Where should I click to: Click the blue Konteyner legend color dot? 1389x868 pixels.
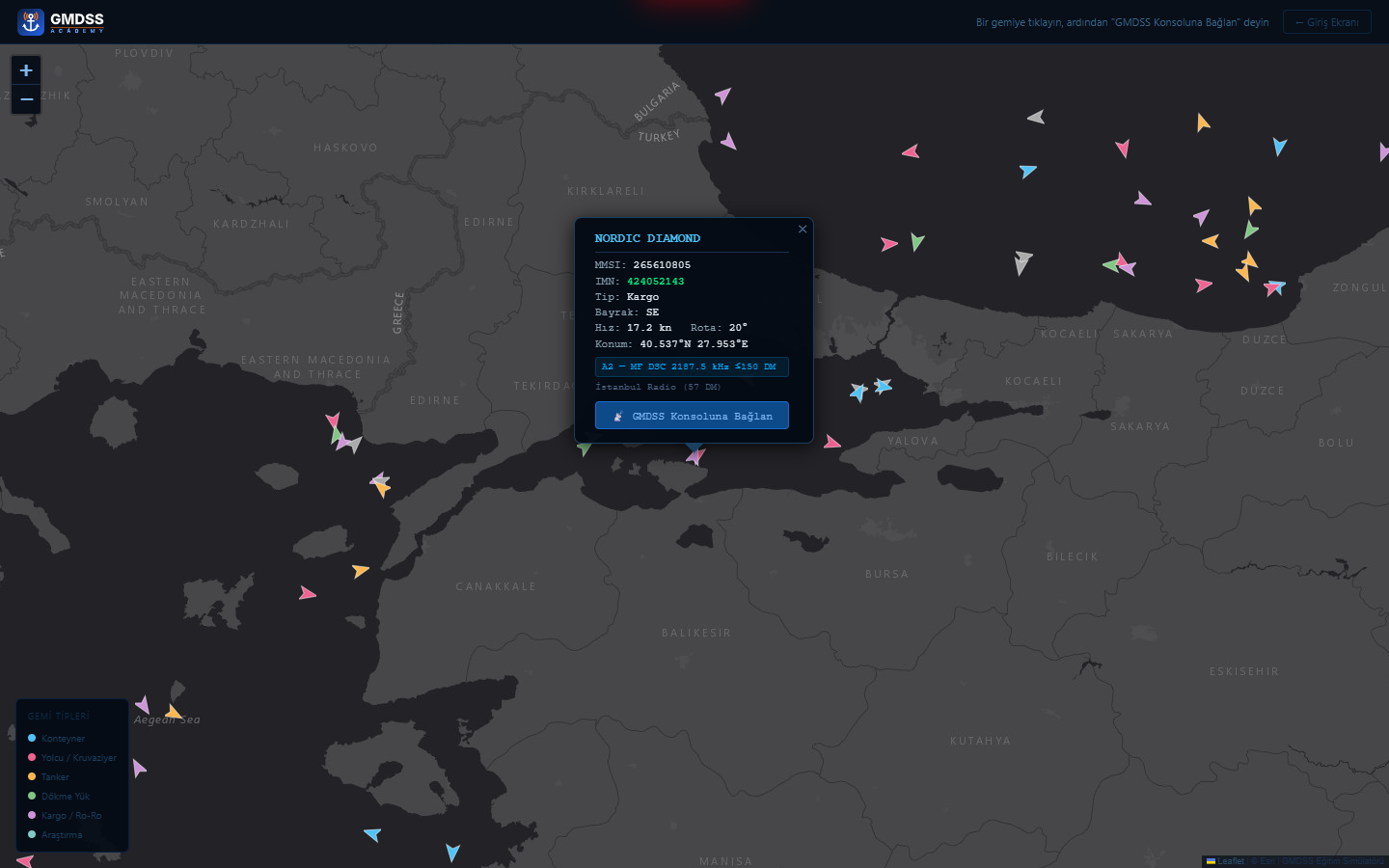[32, 738]
